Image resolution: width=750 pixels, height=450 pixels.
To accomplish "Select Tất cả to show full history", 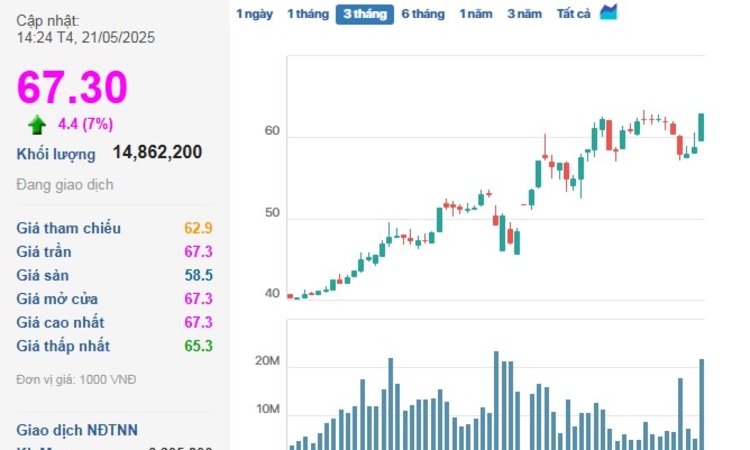I will [x=573, y=14].
